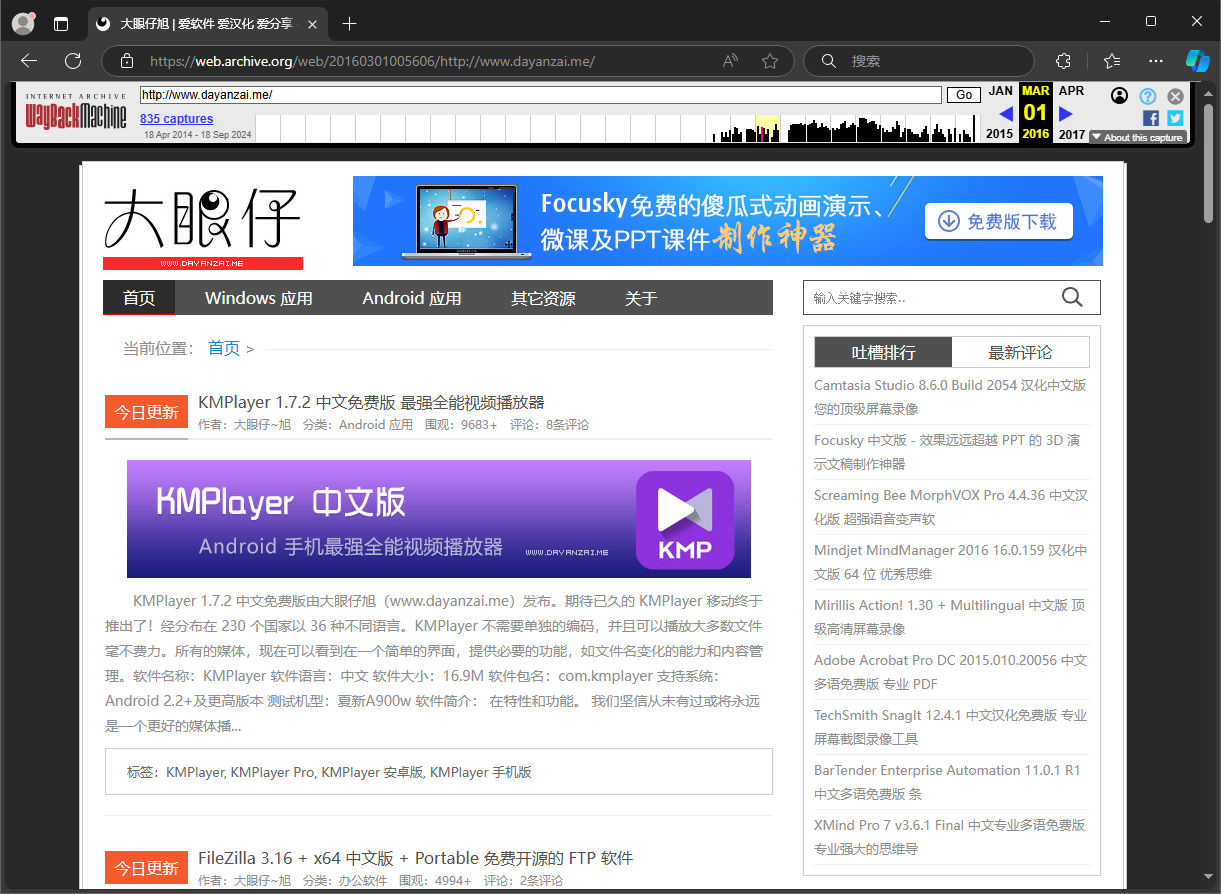Image resolution: width=1221 pixels, height=894 pixels.
Task: Open KMPlayer Pro tag link
Action: 274,772
